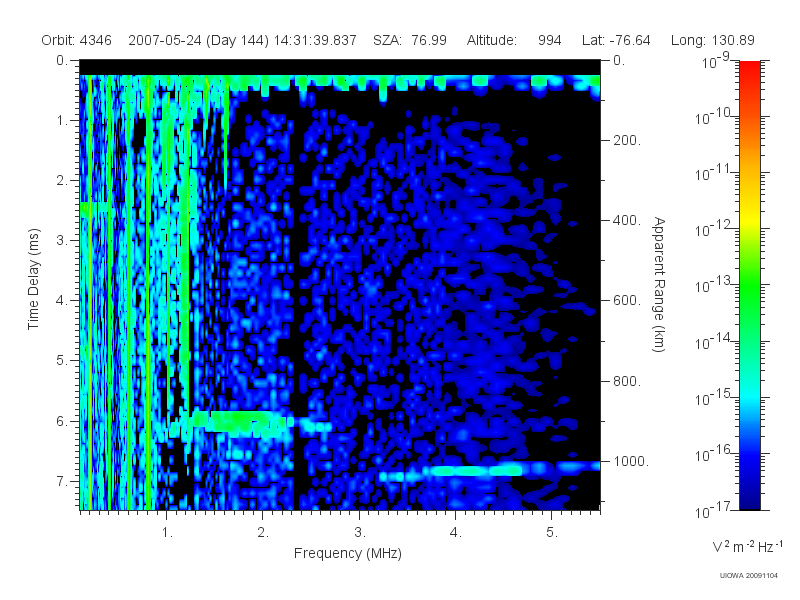
Task: Click the SZA: 76.99 value
Action: point(410,40)
